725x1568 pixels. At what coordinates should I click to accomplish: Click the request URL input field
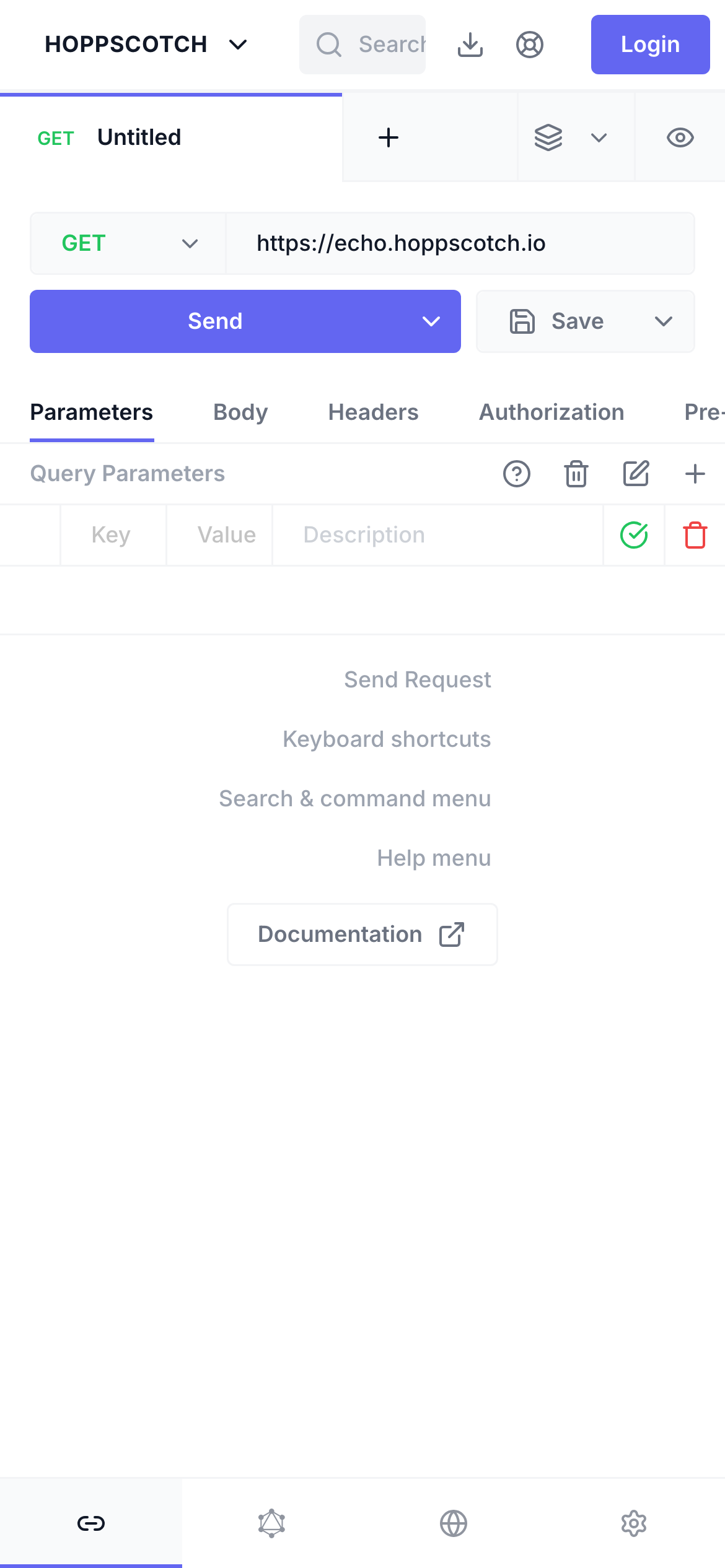tap(460, 243)
